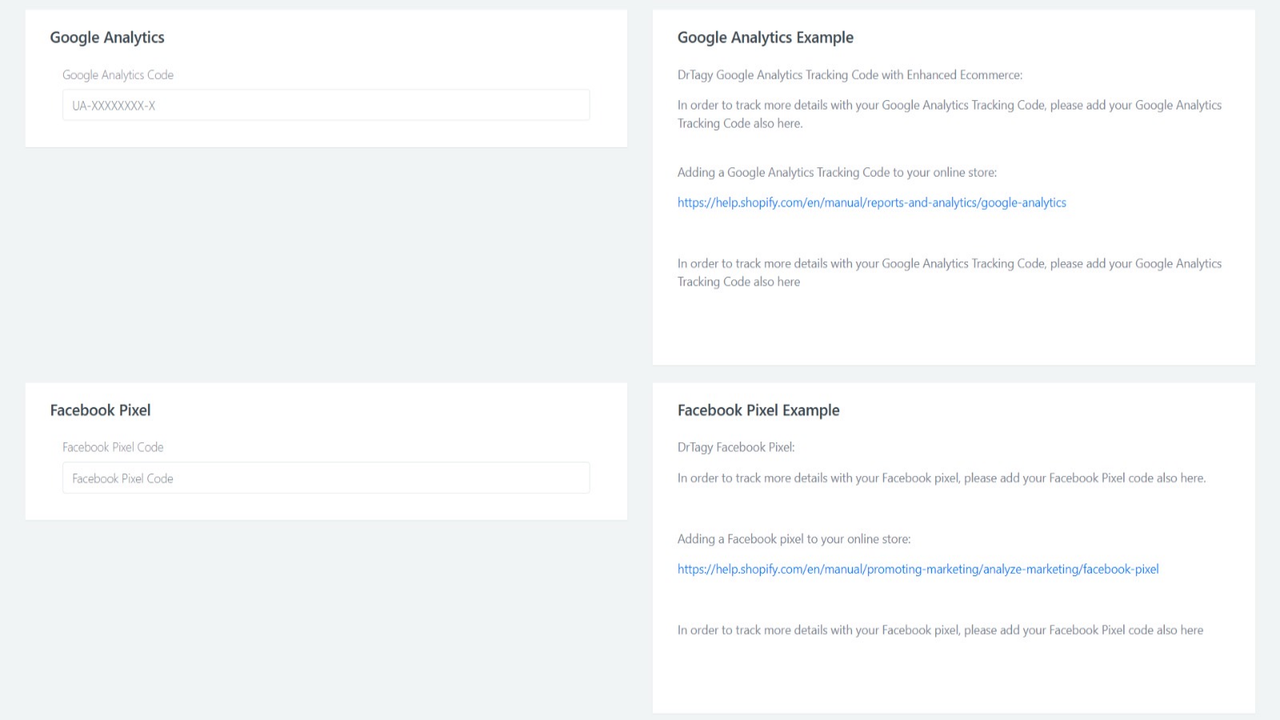Open the Shopify facebook-pixel help link
This screenshot has width=1280, height=720.
tap(918, 568)
